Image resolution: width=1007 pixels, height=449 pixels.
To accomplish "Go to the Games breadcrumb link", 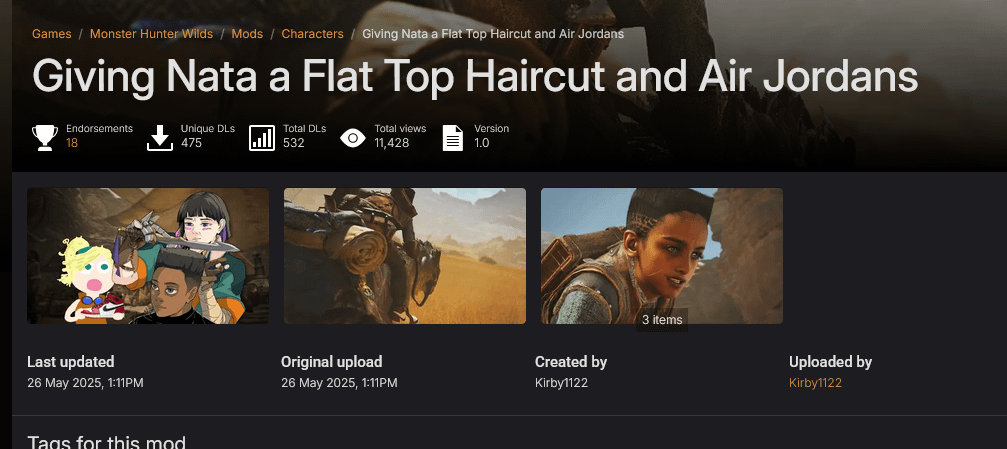I will pos(51,34).
